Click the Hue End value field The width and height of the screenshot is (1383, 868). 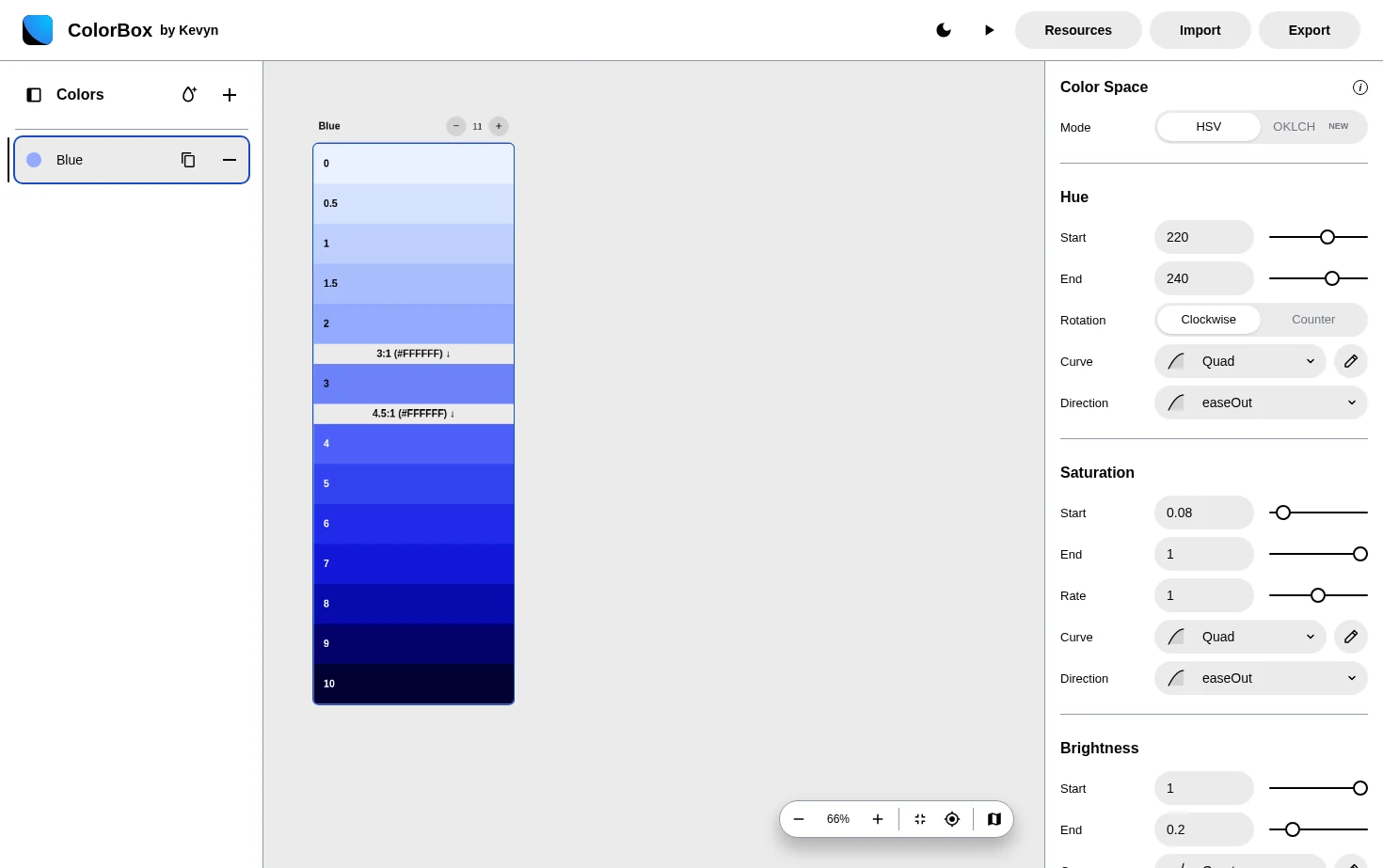[x=1204, y=278]
